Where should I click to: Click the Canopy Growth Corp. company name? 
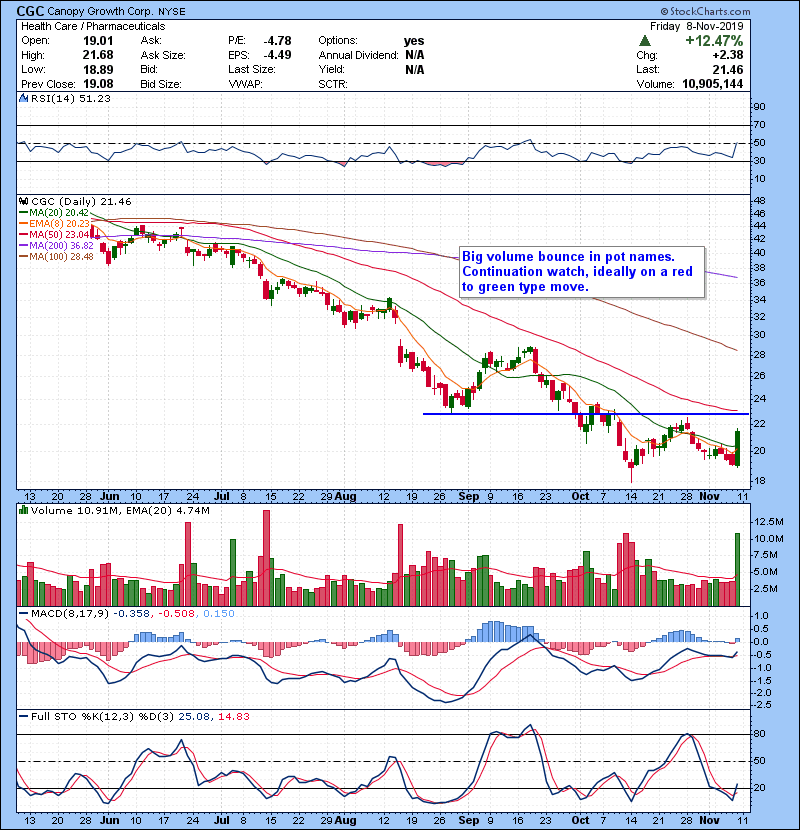(x=101, y=11)
